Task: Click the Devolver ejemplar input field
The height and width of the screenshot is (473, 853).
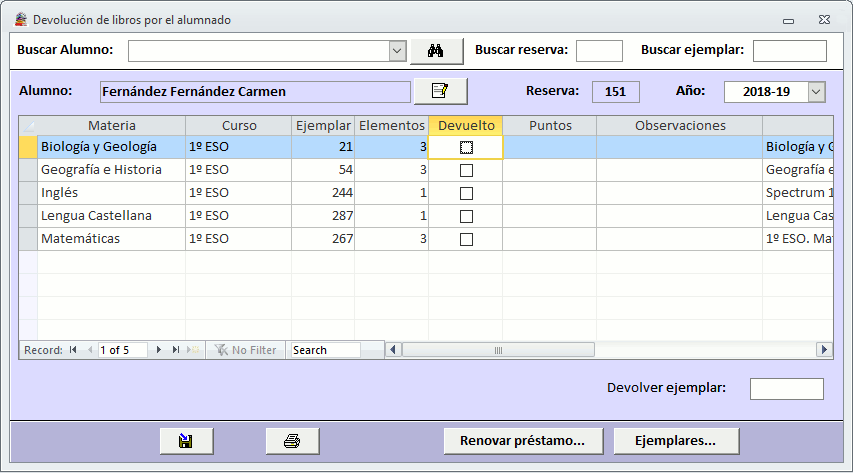Action: (786, 389)
